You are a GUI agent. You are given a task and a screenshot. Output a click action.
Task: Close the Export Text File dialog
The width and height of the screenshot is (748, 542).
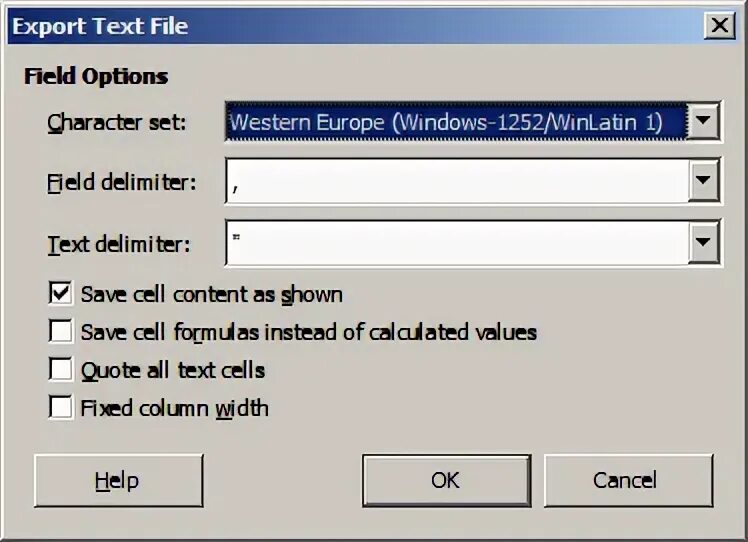coord(719,26)
